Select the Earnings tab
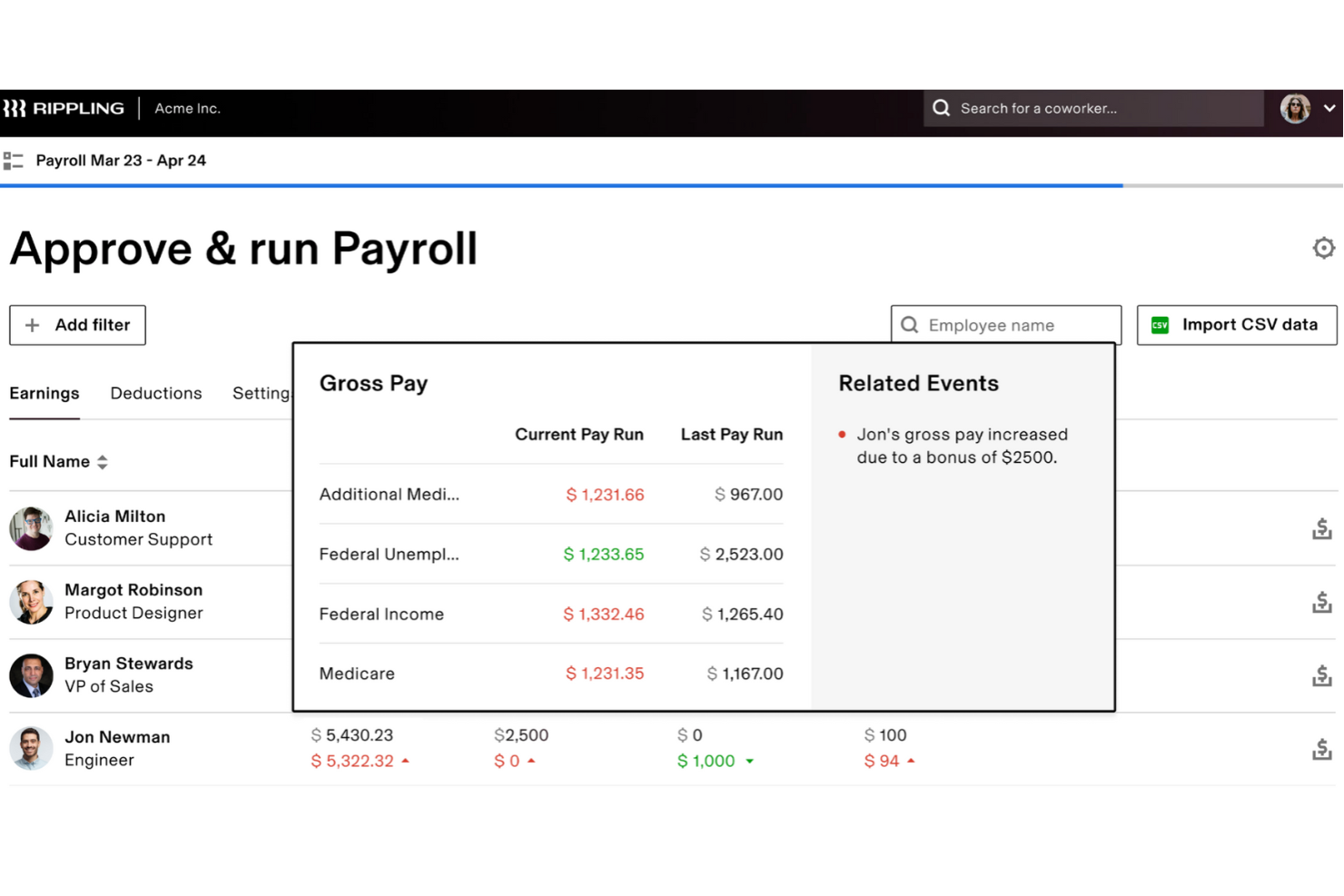The width and height of the screenshot is (1344, 896). (44, 393)
